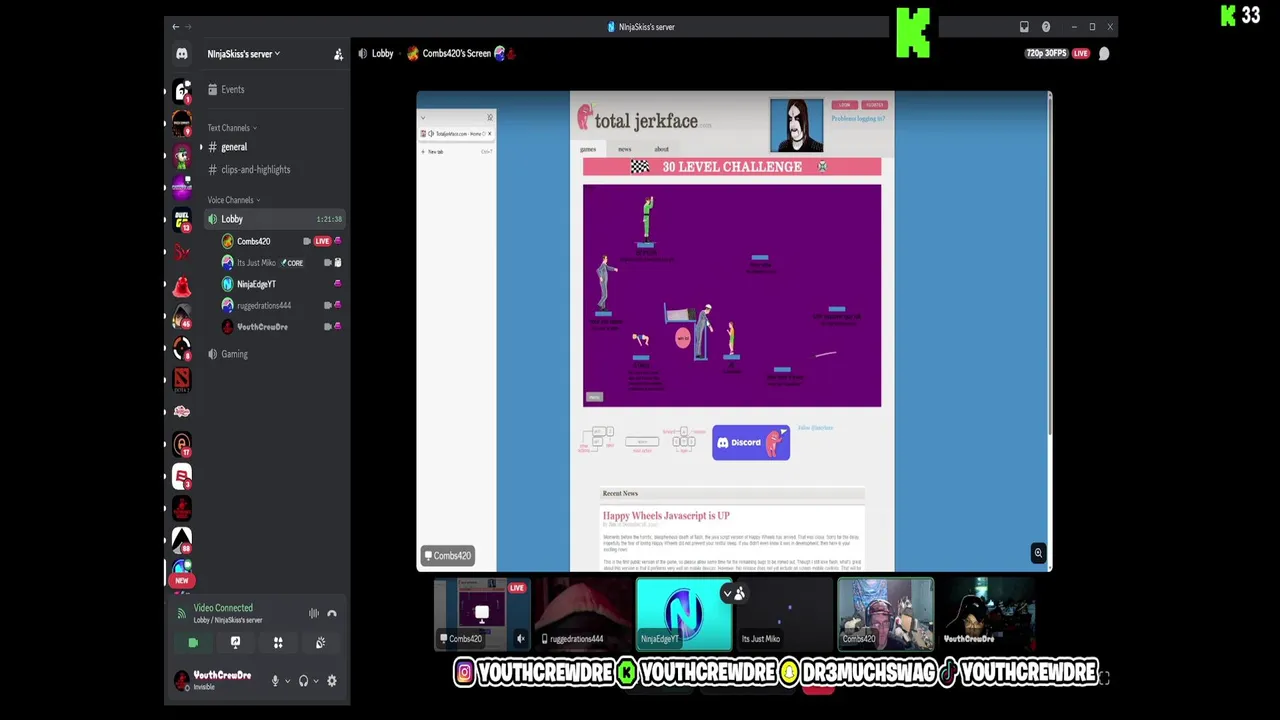Screen dimensions: 1280x720
Task: Click the invite members icon beside server name
Action: [x=338, y=54]
